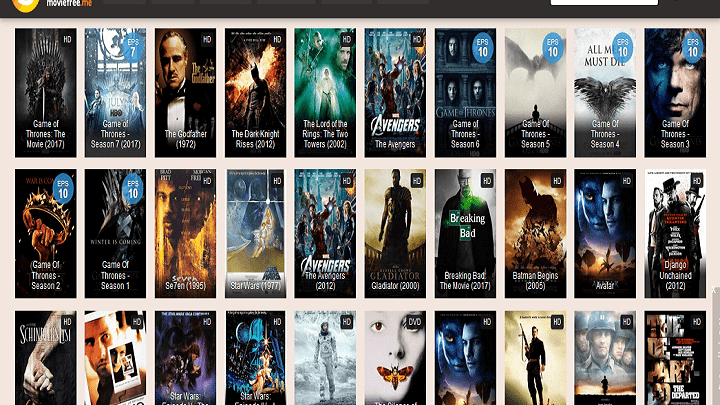Open Game Of Thrones Season 1 poster
Viewport: 720px width, 405px height.
click(x=115, y=234)
